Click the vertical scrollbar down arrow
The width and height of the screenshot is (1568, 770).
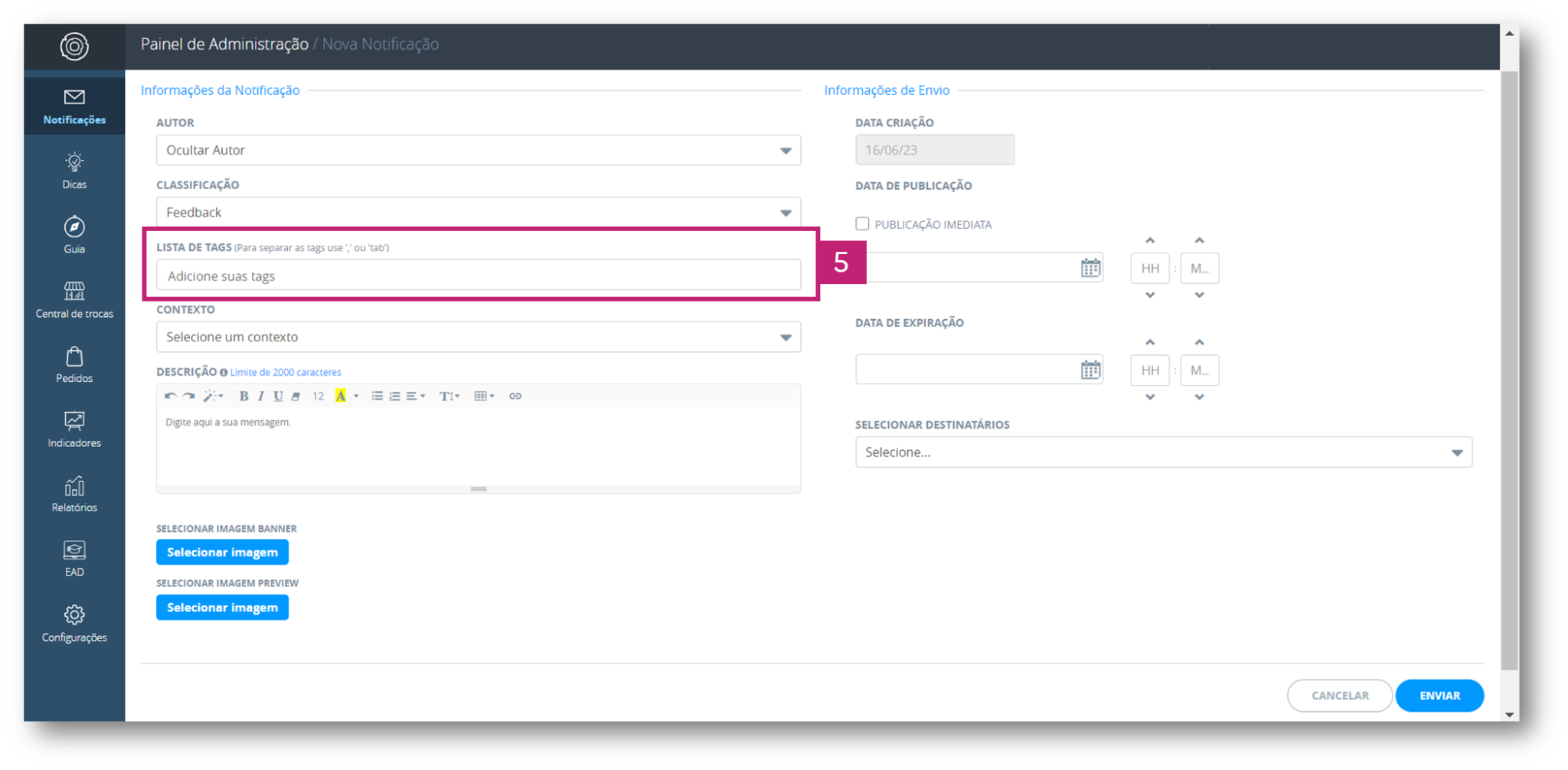[x=1510, y=714]
